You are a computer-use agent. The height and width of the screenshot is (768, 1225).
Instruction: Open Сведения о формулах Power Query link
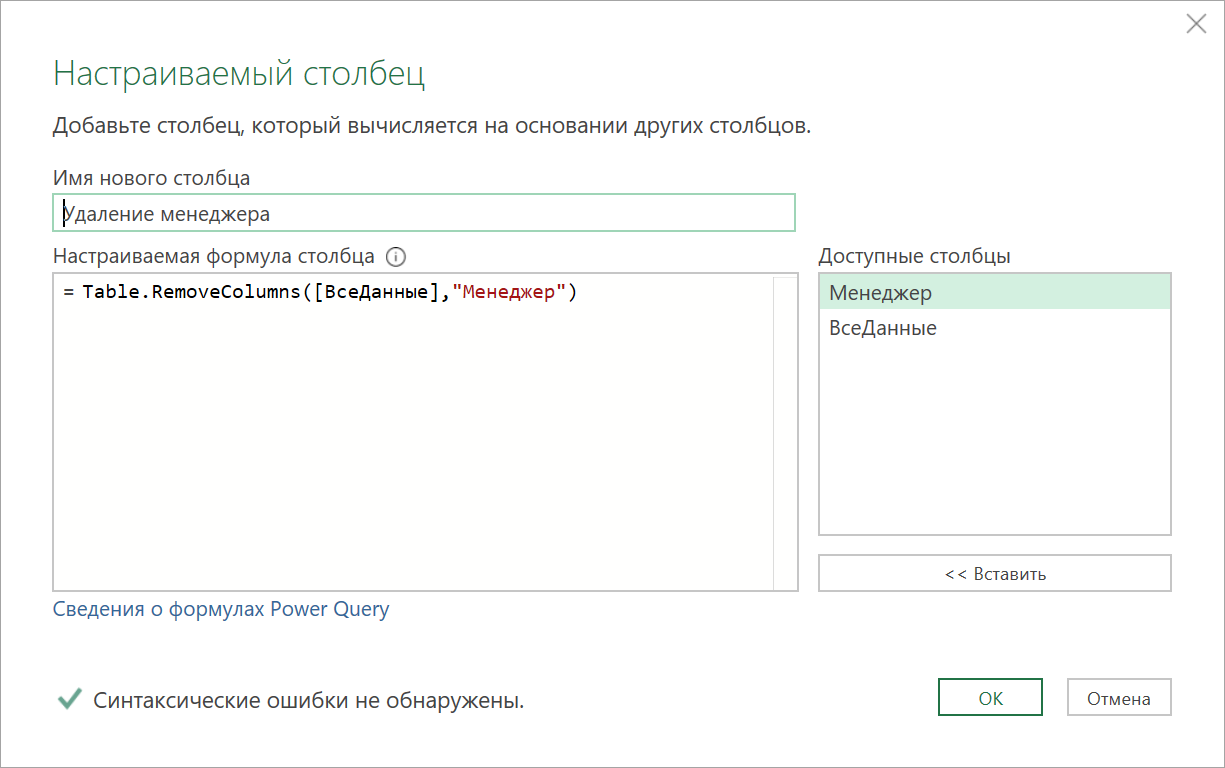[221, 608]
